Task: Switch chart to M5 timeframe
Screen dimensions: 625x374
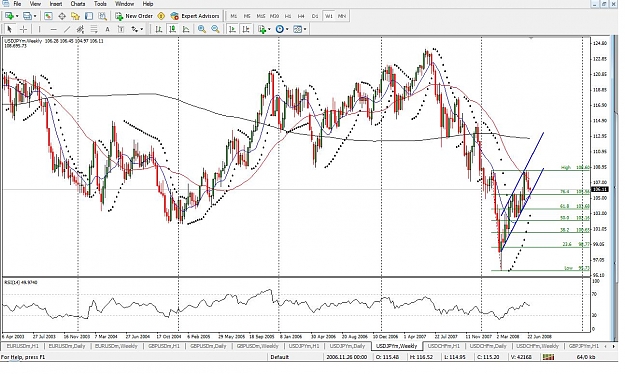Action: tap(247, 16)
